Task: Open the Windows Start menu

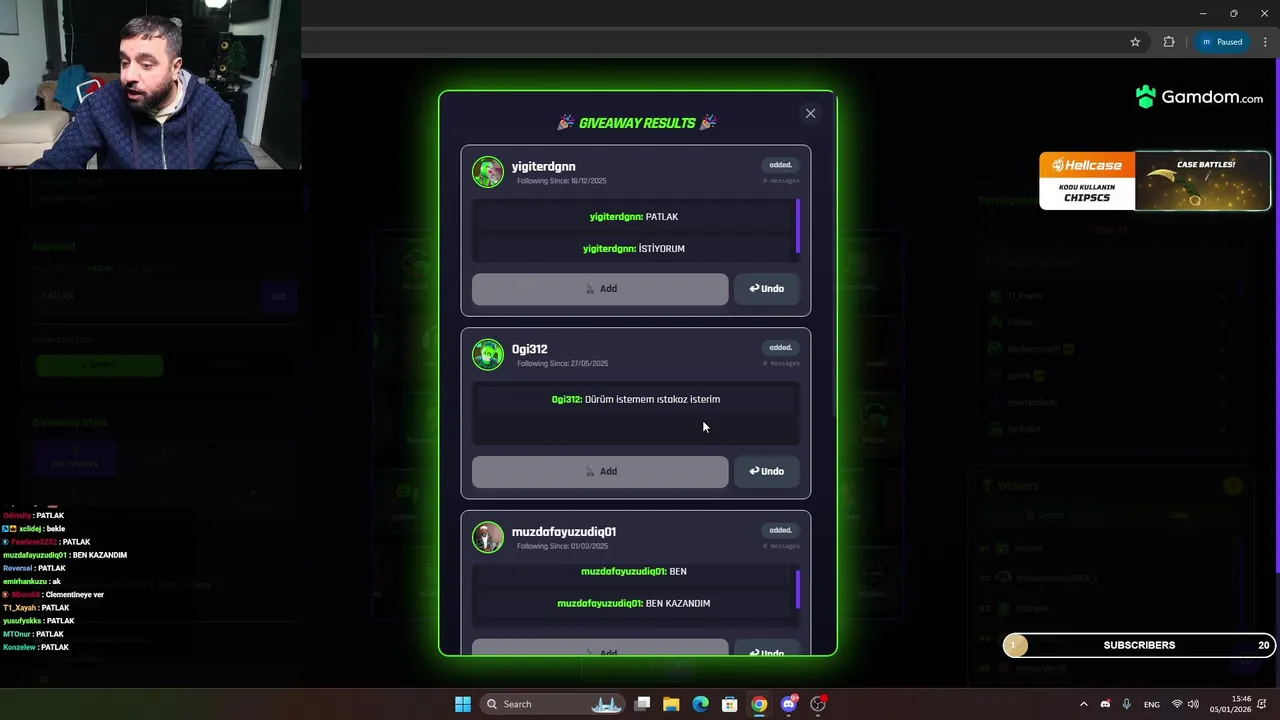Action: (x=463, y=704)
